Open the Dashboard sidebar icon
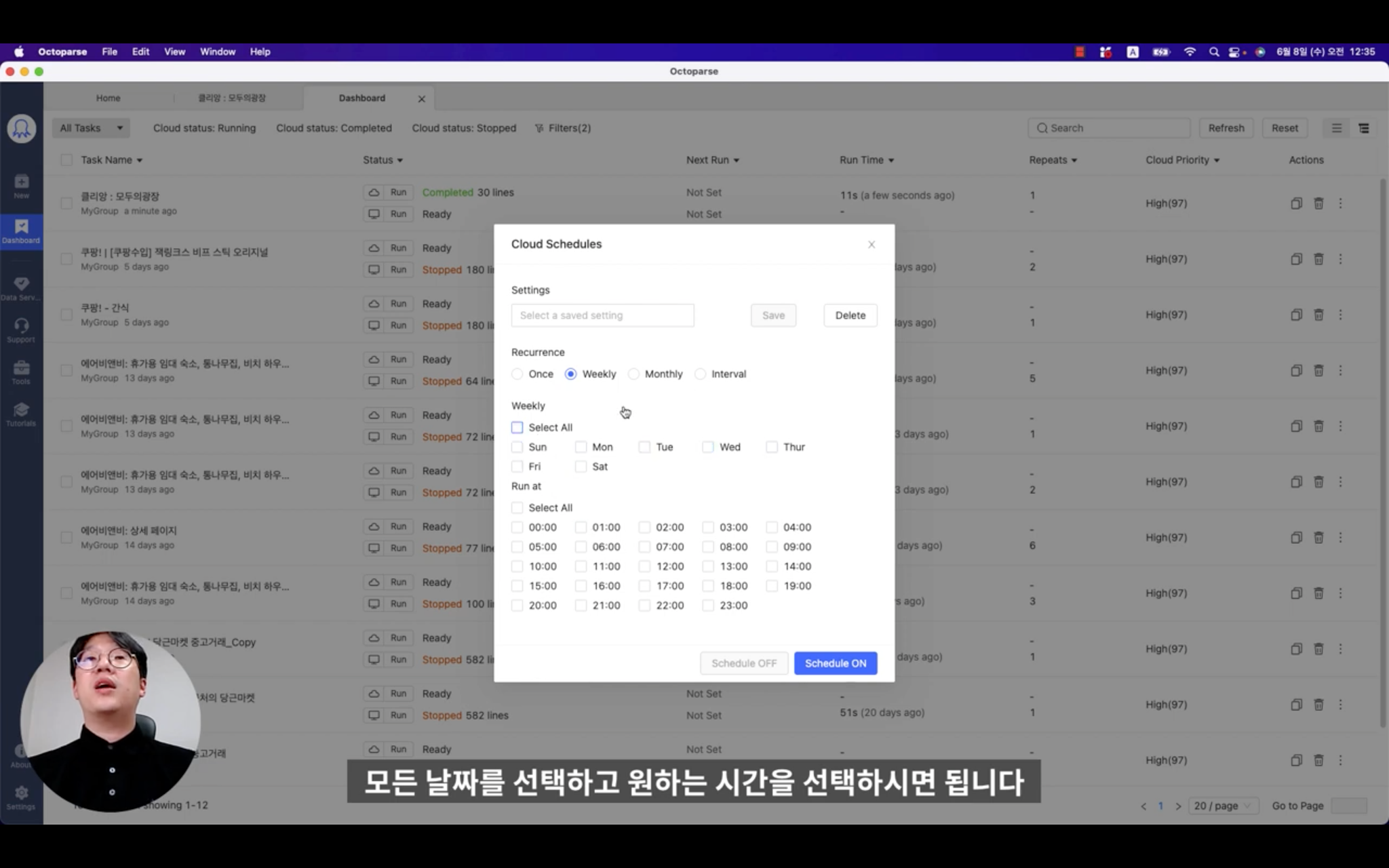Image resolution: width=1389 pixels, height=868 pixels. coord(22,232)
